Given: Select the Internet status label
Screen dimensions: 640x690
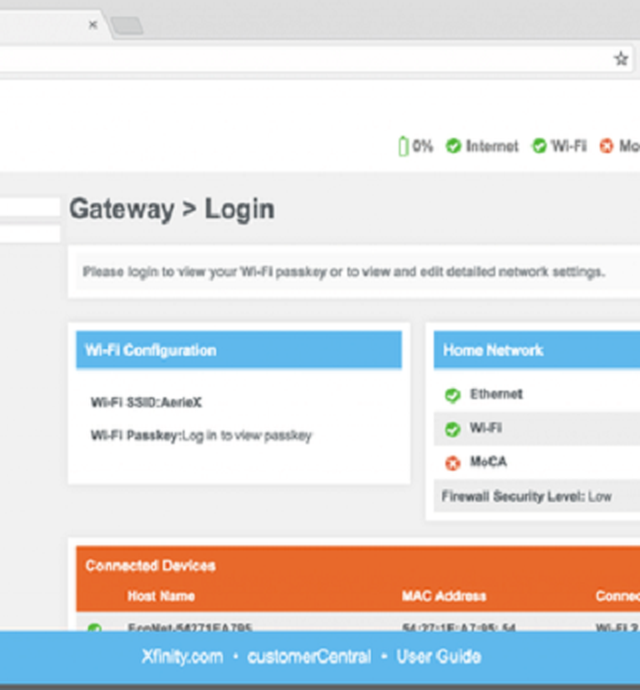Looking at the screenshot, I should [492, 146].
